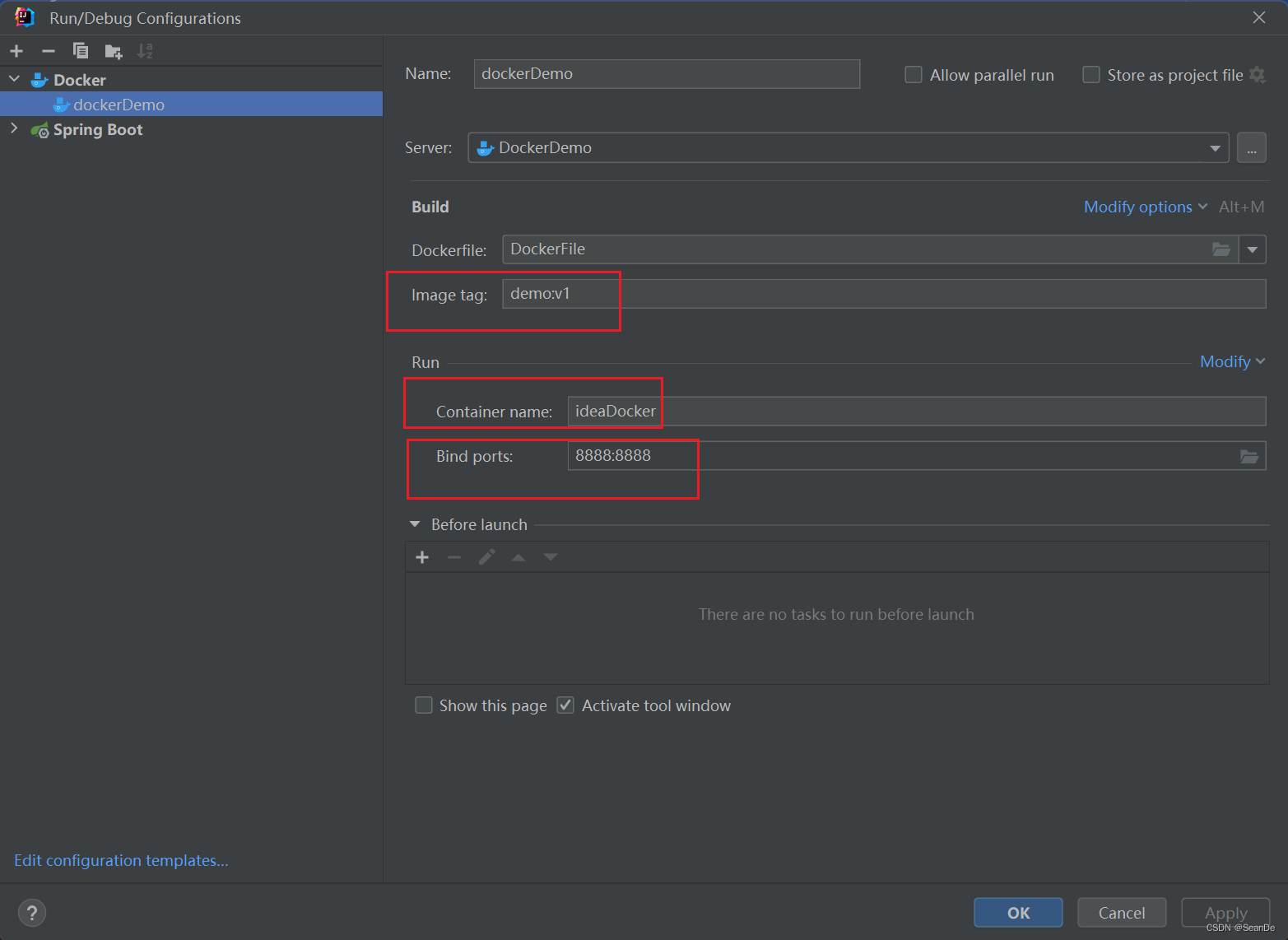Select the Docker group label
The image size is (1288, 940).
(79, 80)
